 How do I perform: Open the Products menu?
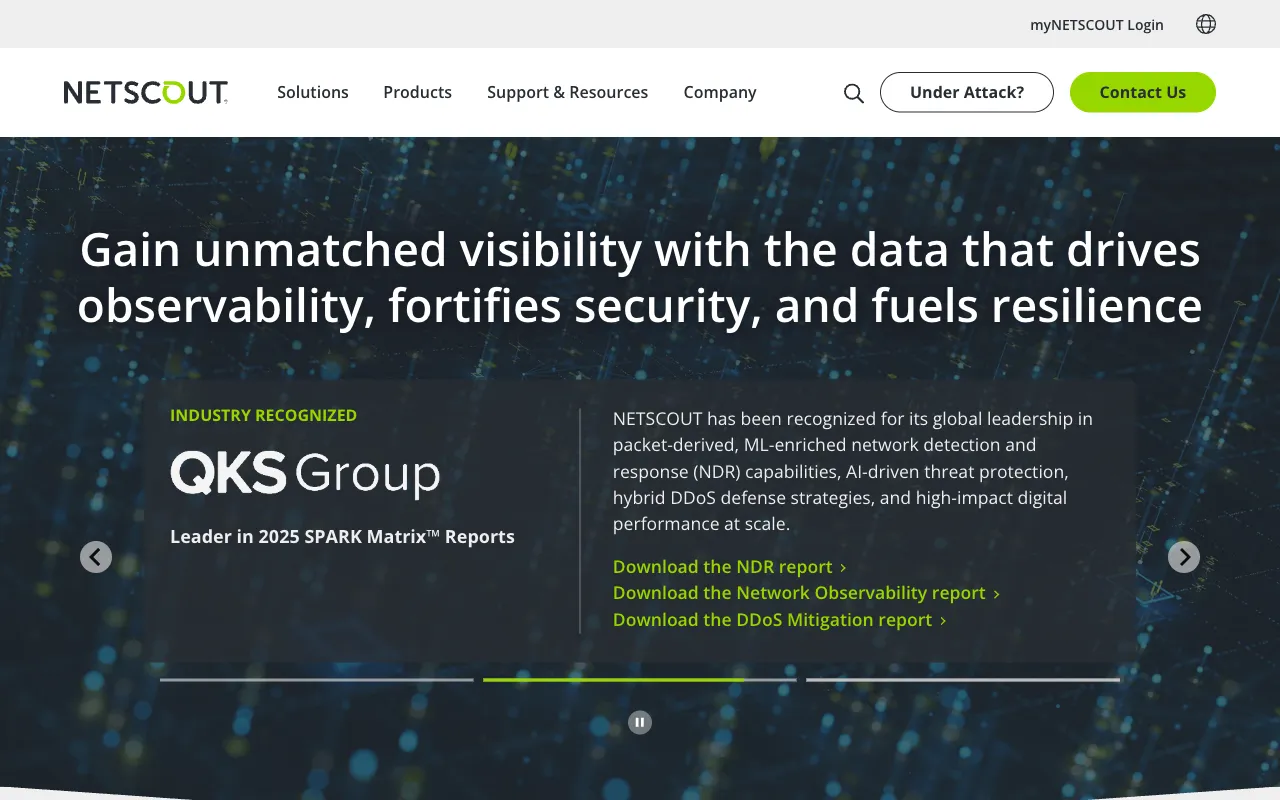[417, 92]
